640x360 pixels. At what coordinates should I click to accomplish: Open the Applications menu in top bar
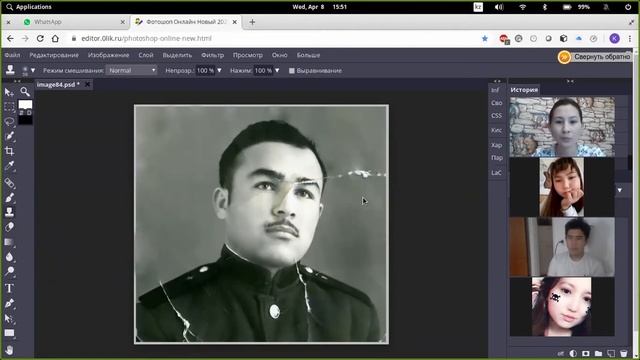[29, 7]
